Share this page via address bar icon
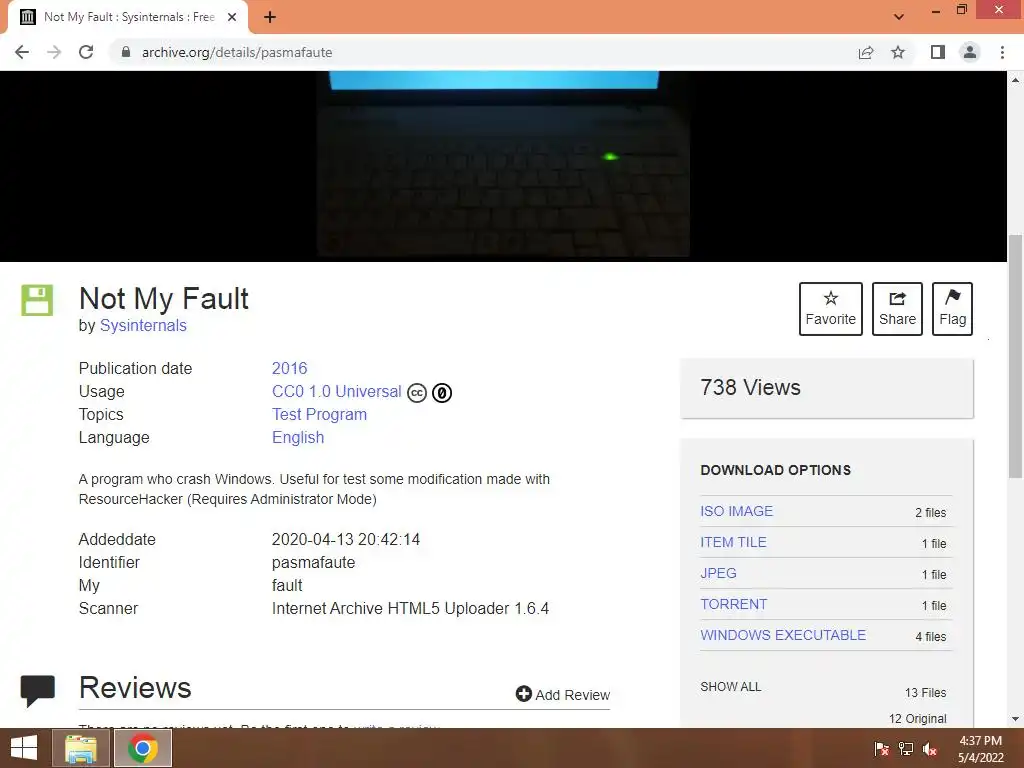 pos(866,52)
